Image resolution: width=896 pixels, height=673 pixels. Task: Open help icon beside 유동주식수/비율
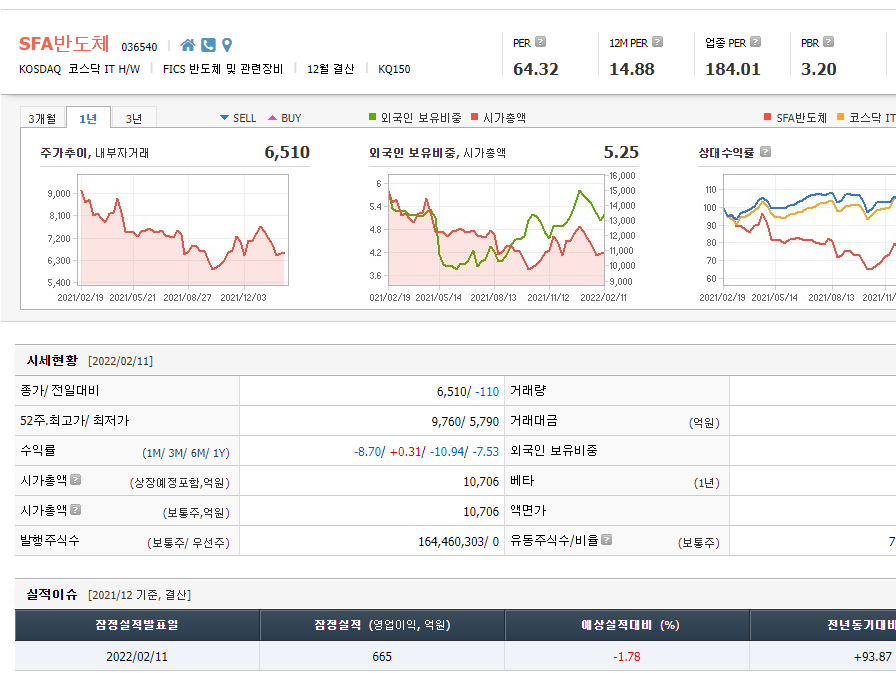[x=607, y=539]
